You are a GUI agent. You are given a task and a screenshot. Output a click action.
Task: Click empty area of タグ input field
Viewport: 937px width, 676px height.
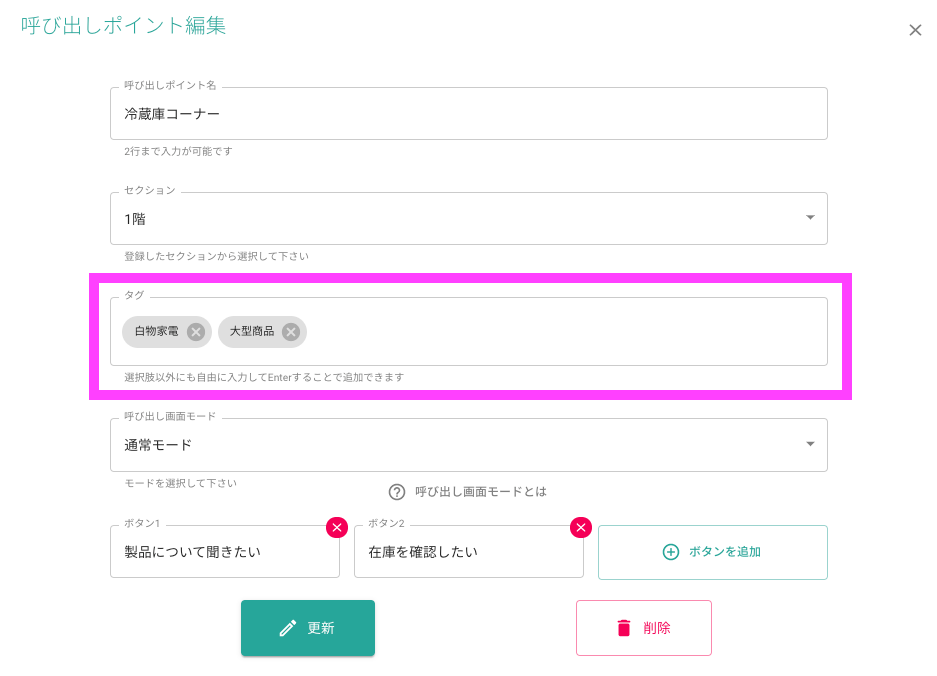click(x=567, y=332)
